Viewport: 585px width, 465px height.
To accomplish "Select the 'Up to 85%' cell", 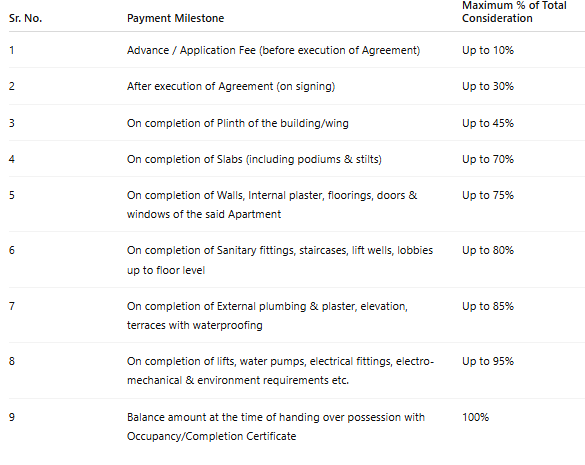I will click(488, 306).
